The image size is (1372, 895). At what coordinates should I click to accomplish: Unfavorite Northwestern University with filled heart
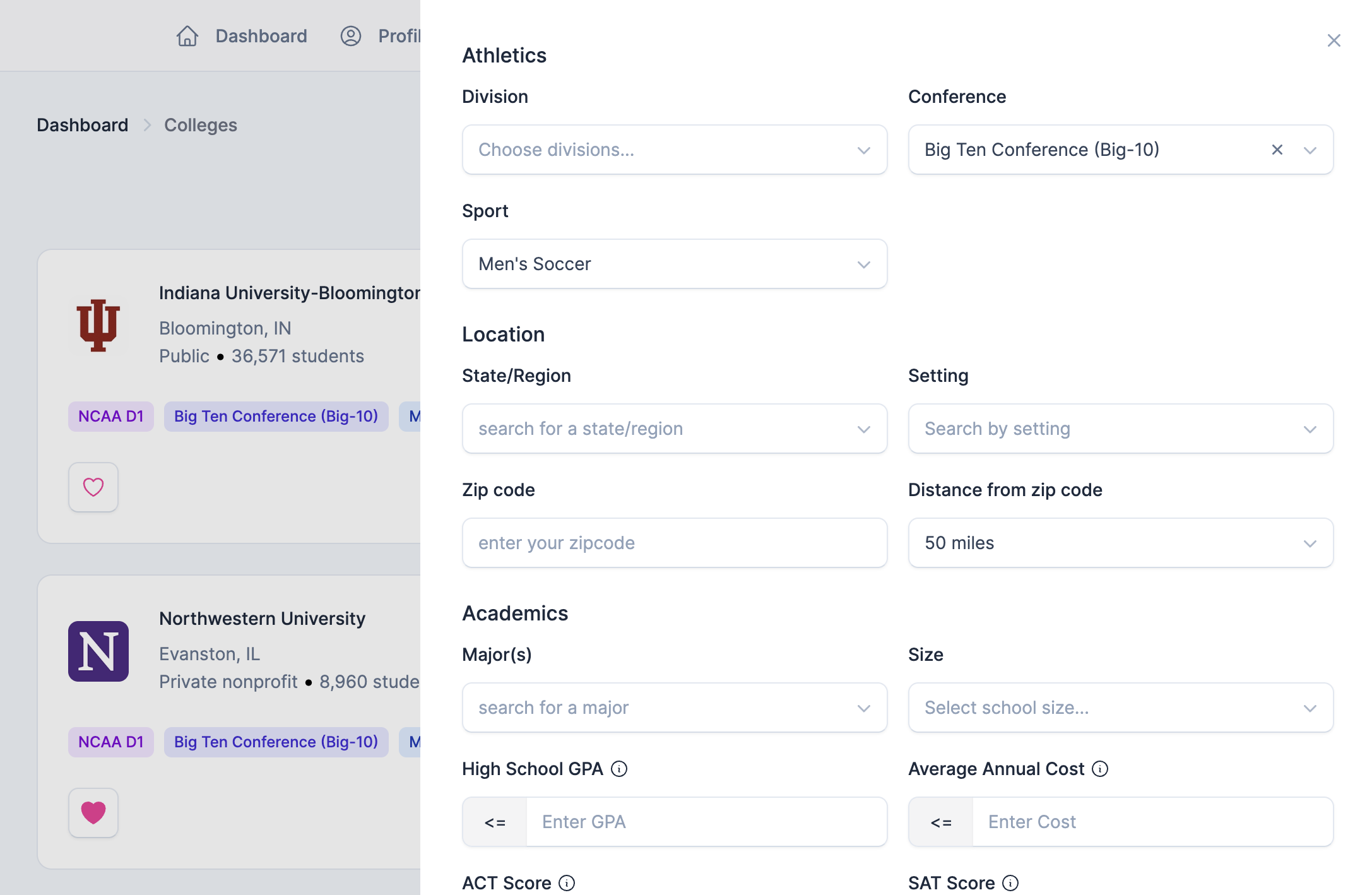click(93, 813)
